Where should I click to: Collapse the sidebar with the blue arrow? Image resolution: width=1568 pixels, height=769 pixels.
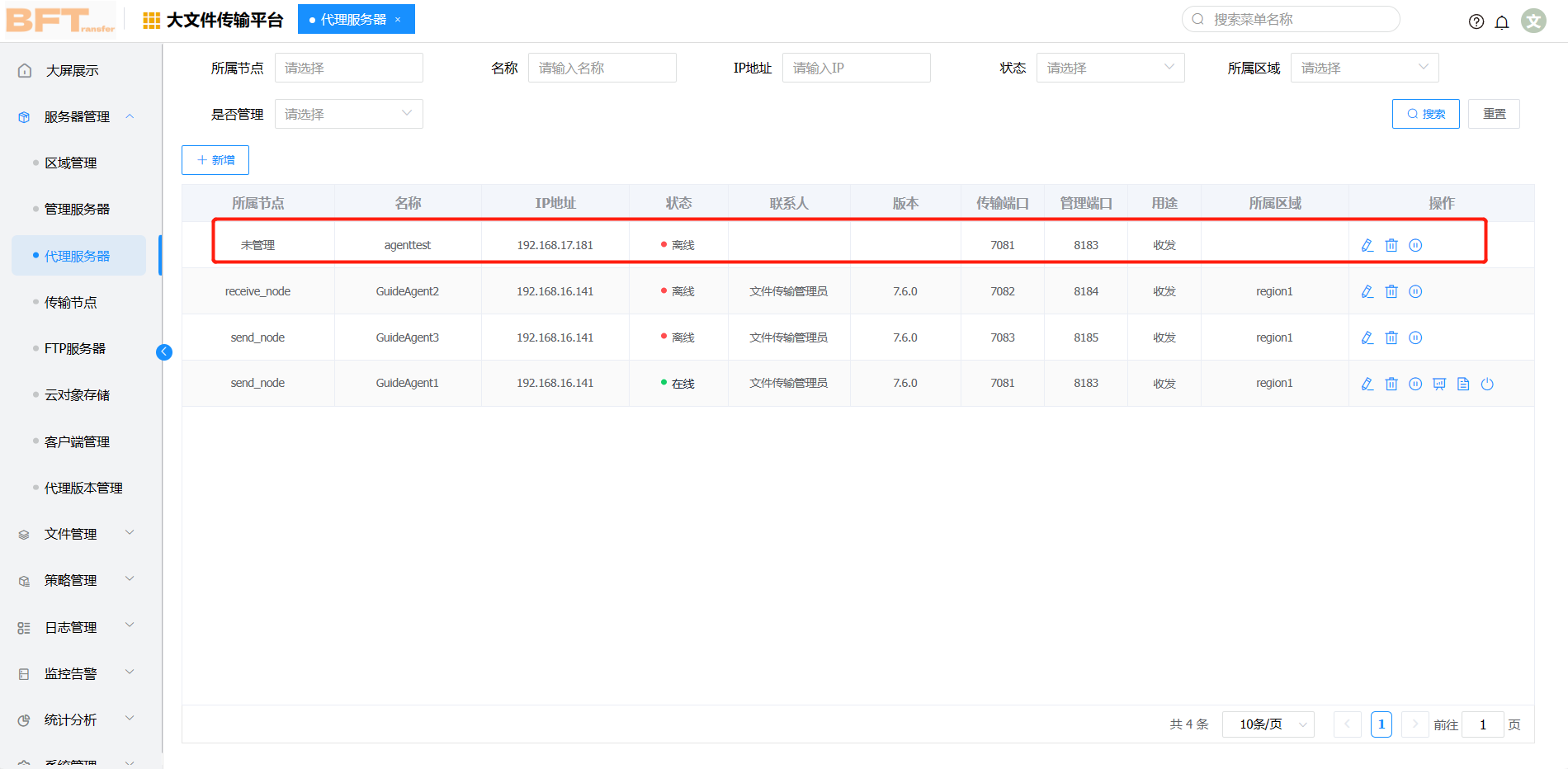(164, 352)
